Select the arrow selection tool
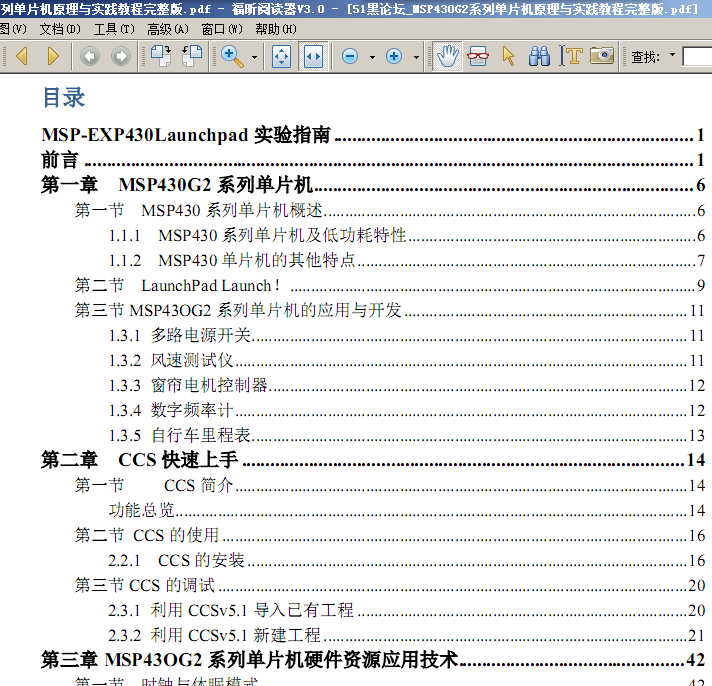Viewport: 712px width, 686px height. pos(509,56)
